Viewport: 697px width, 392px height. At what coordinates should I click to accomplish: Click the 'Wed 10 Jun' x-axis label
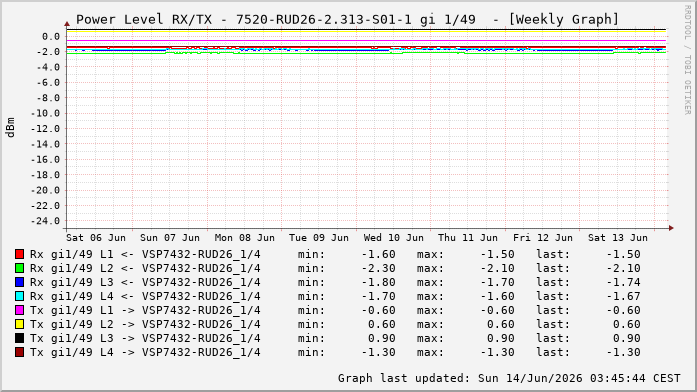pyautogui.click(x=393, y=238)
